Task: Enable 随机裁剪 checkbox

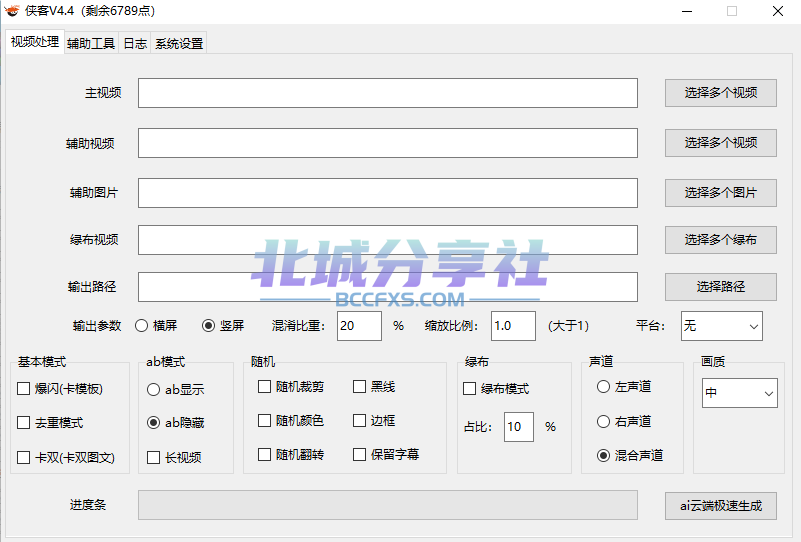Action: coord(264,387)
